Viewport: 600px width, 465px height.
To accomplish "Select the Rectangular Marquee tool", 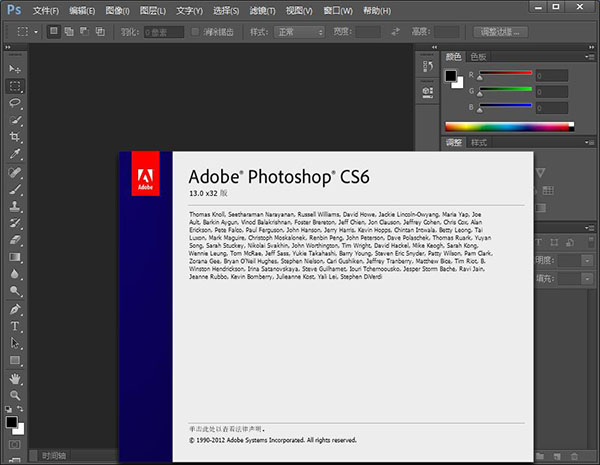I will pyautogui.click(x=15, y=85).
